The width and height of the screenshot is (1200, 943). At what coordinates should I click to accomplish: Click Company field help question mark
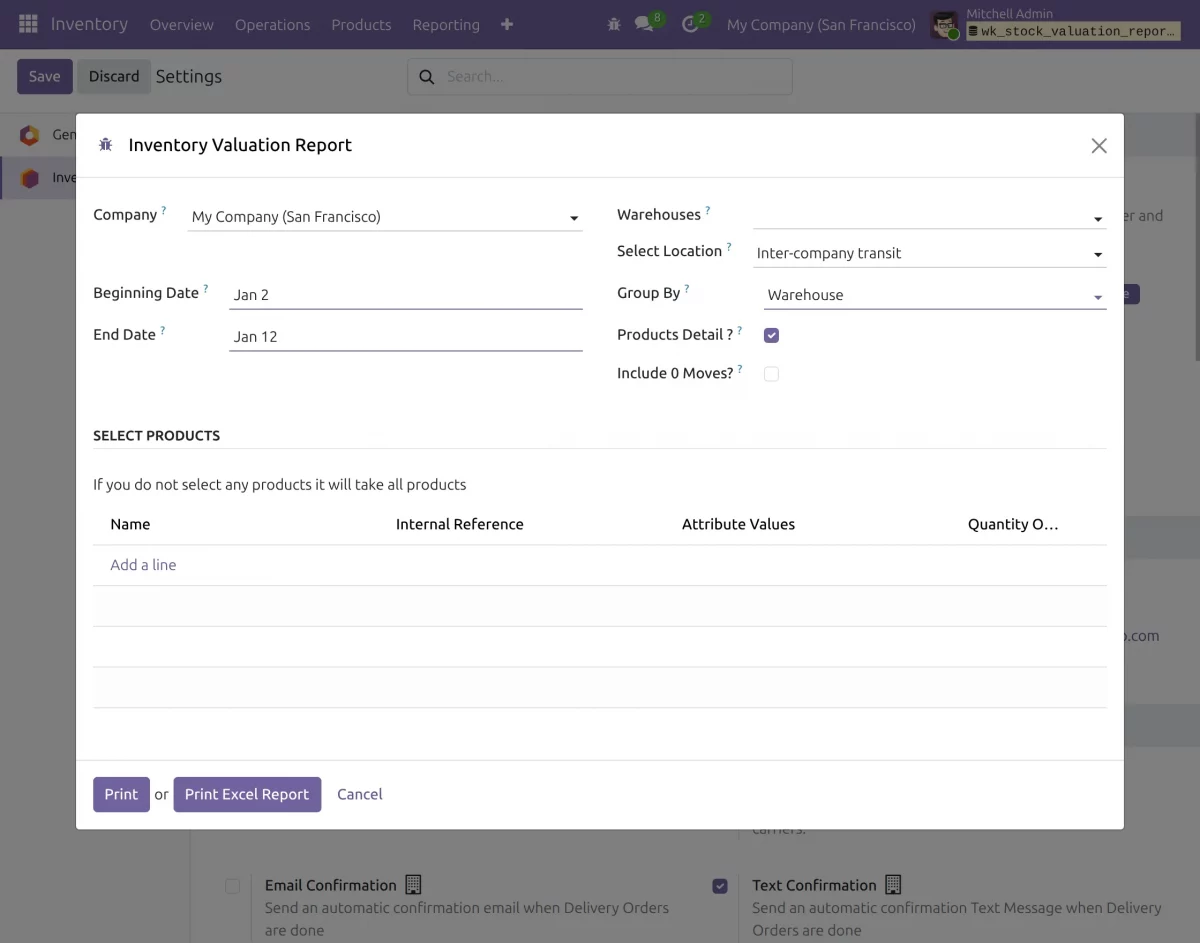click(x=164, y=211)
